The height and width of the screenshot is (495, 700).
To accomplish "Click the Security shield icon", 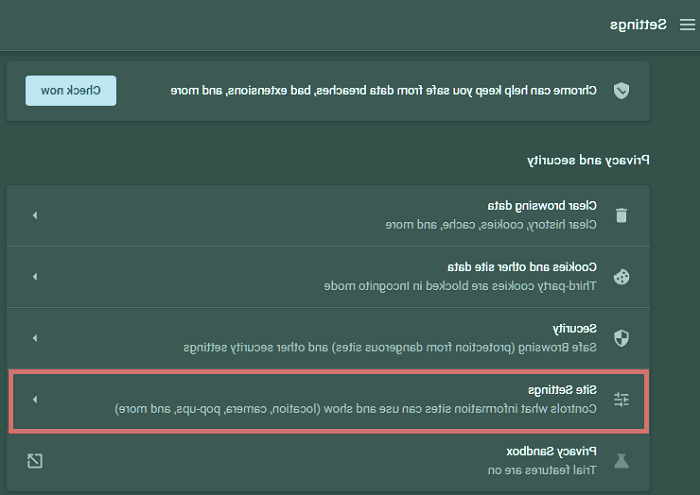I will 621,338.
